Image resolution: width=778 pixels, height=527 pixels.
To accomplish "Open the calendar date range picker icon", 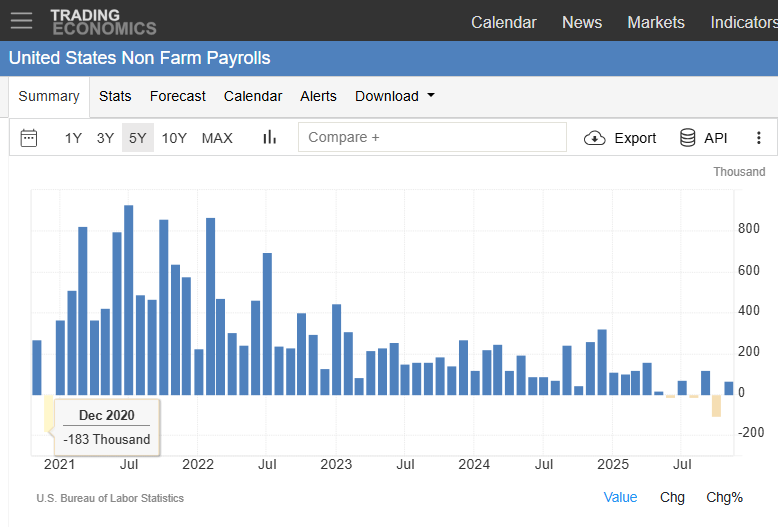I will pos(29,137).
